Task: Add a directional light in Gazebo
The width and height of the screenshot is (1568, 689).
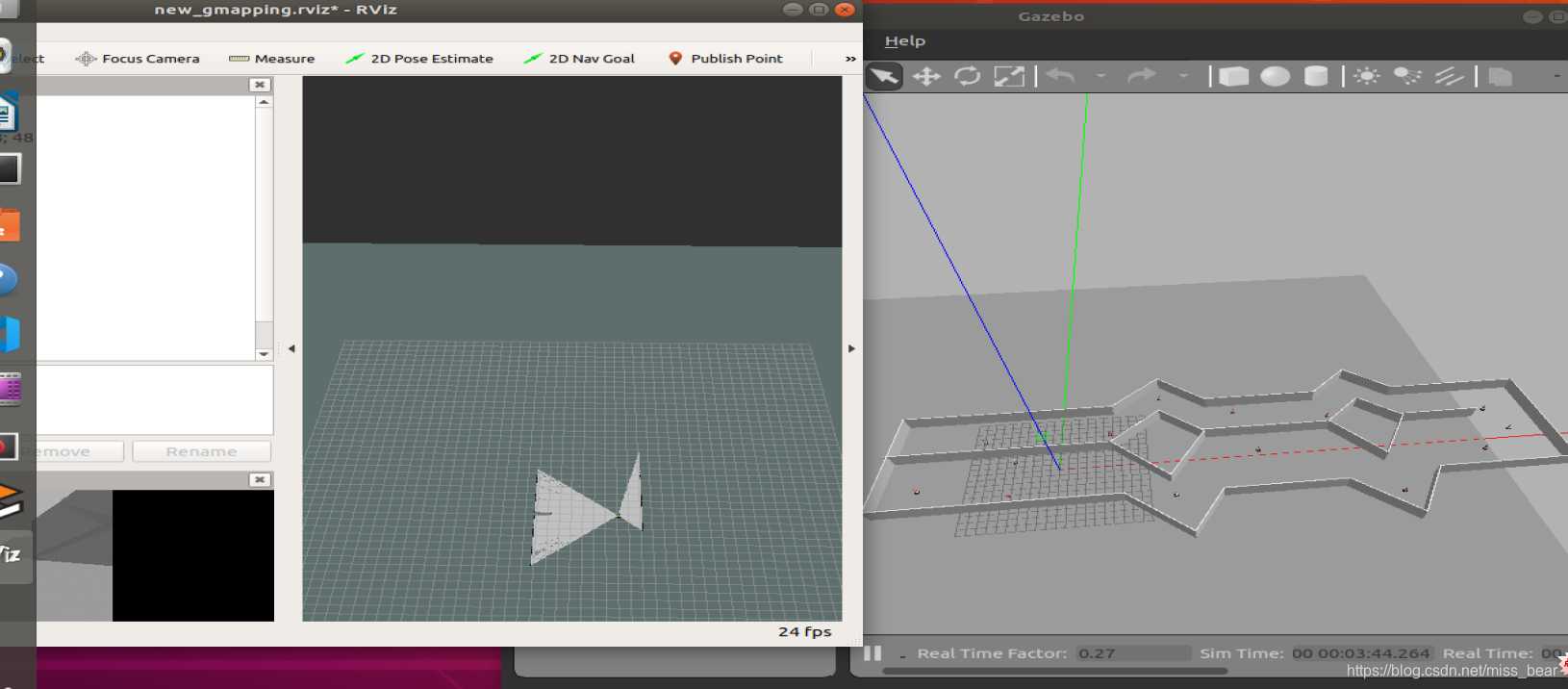Action: (1449, 76)
